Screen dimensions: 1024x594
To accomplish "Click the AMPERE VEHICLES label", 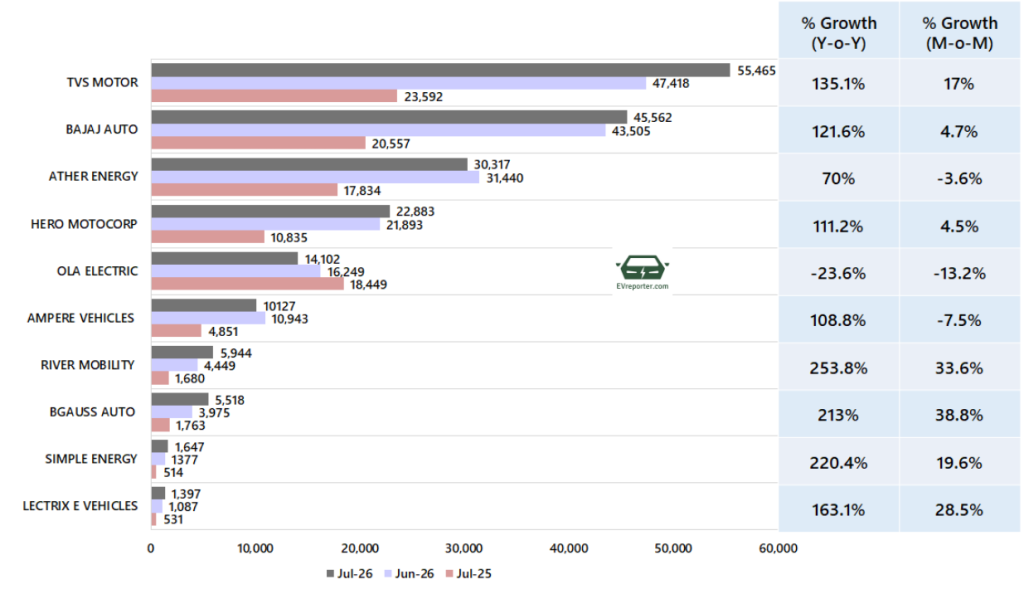I will coord(80,318).
